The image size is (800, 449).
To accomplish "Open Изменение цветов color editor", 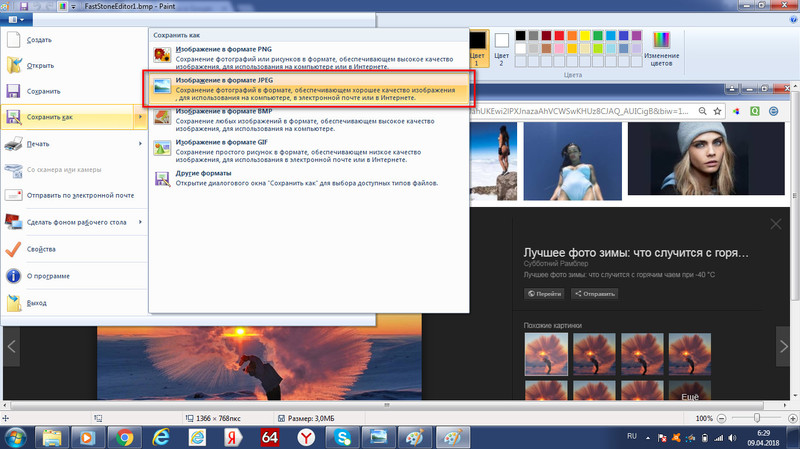I will 661,48.
